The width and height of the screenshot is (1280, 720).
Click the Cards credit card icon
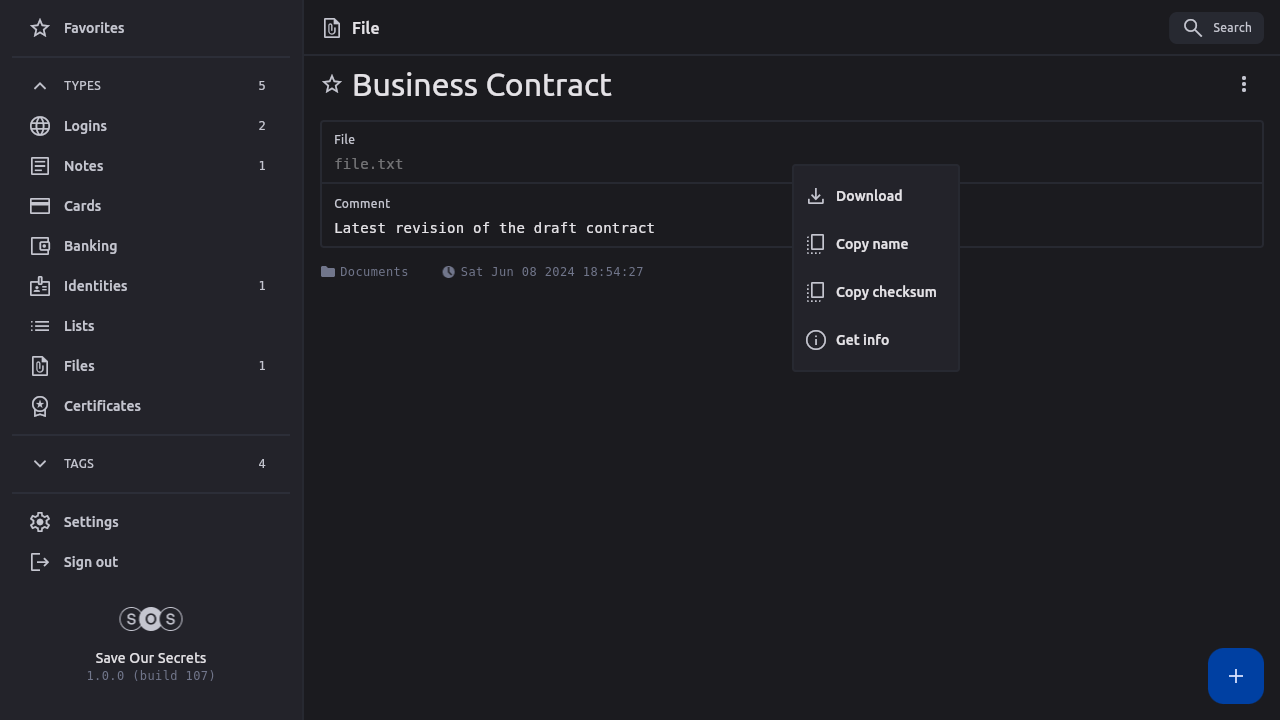pyautogui.click(x=40, y=206)
